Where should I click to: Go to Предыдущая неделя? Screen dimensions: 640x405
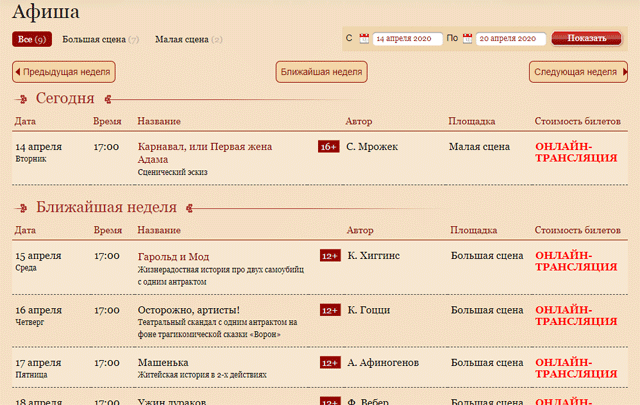[64, 72]
